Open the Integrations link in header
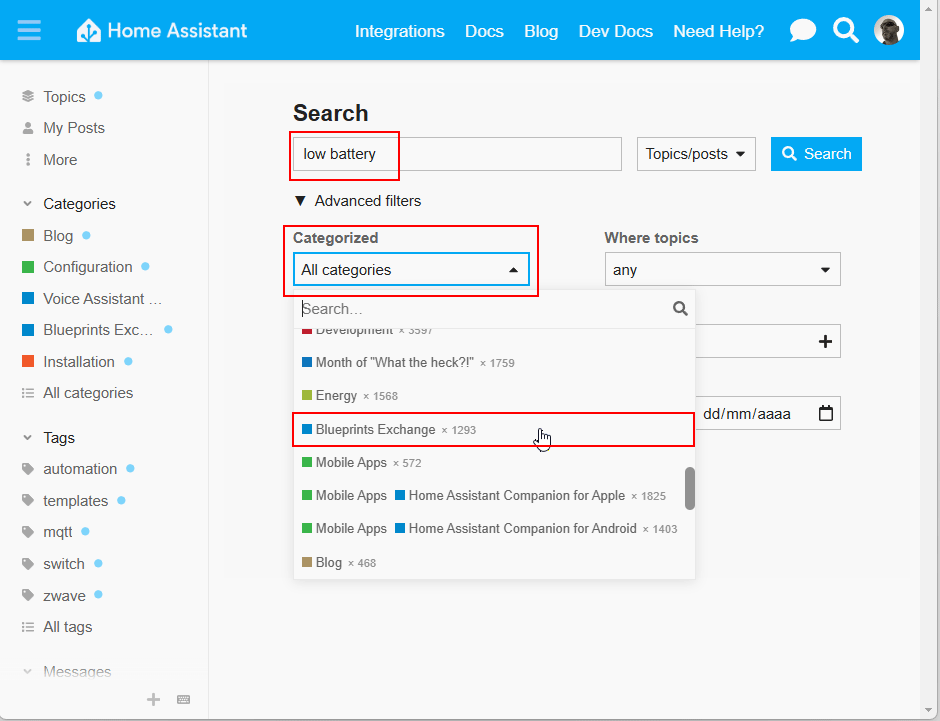 399,31
